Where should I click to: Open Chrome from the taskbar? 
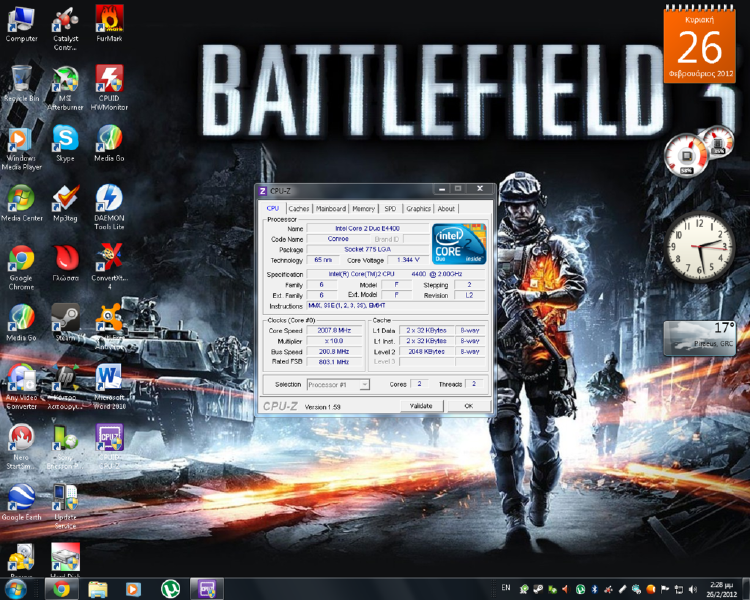point(61,589)
